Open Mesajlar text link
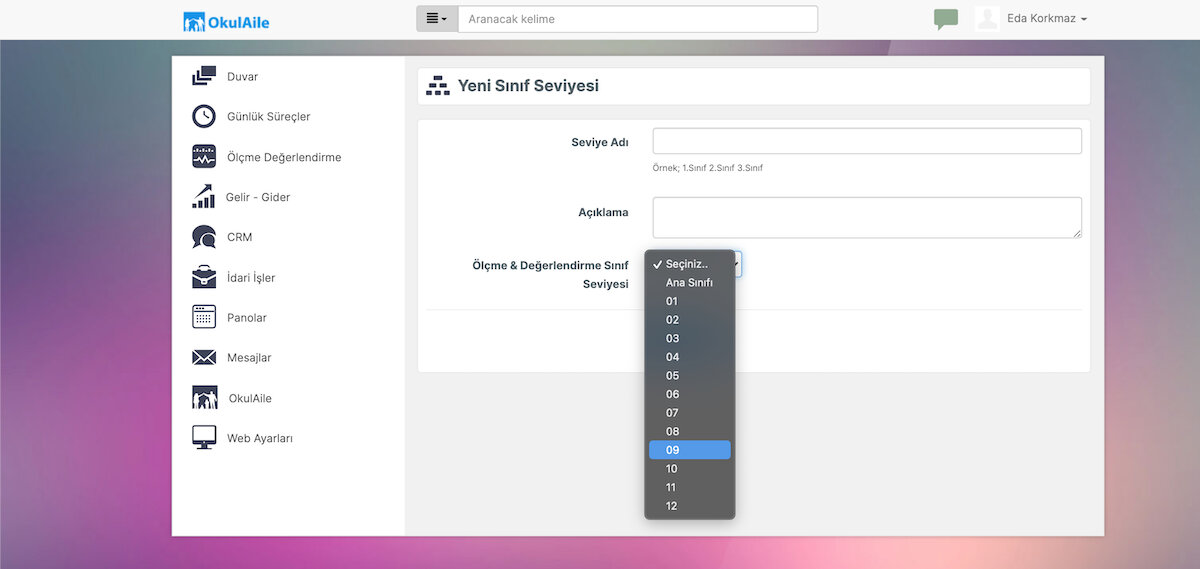 click(x=249, y=358)
